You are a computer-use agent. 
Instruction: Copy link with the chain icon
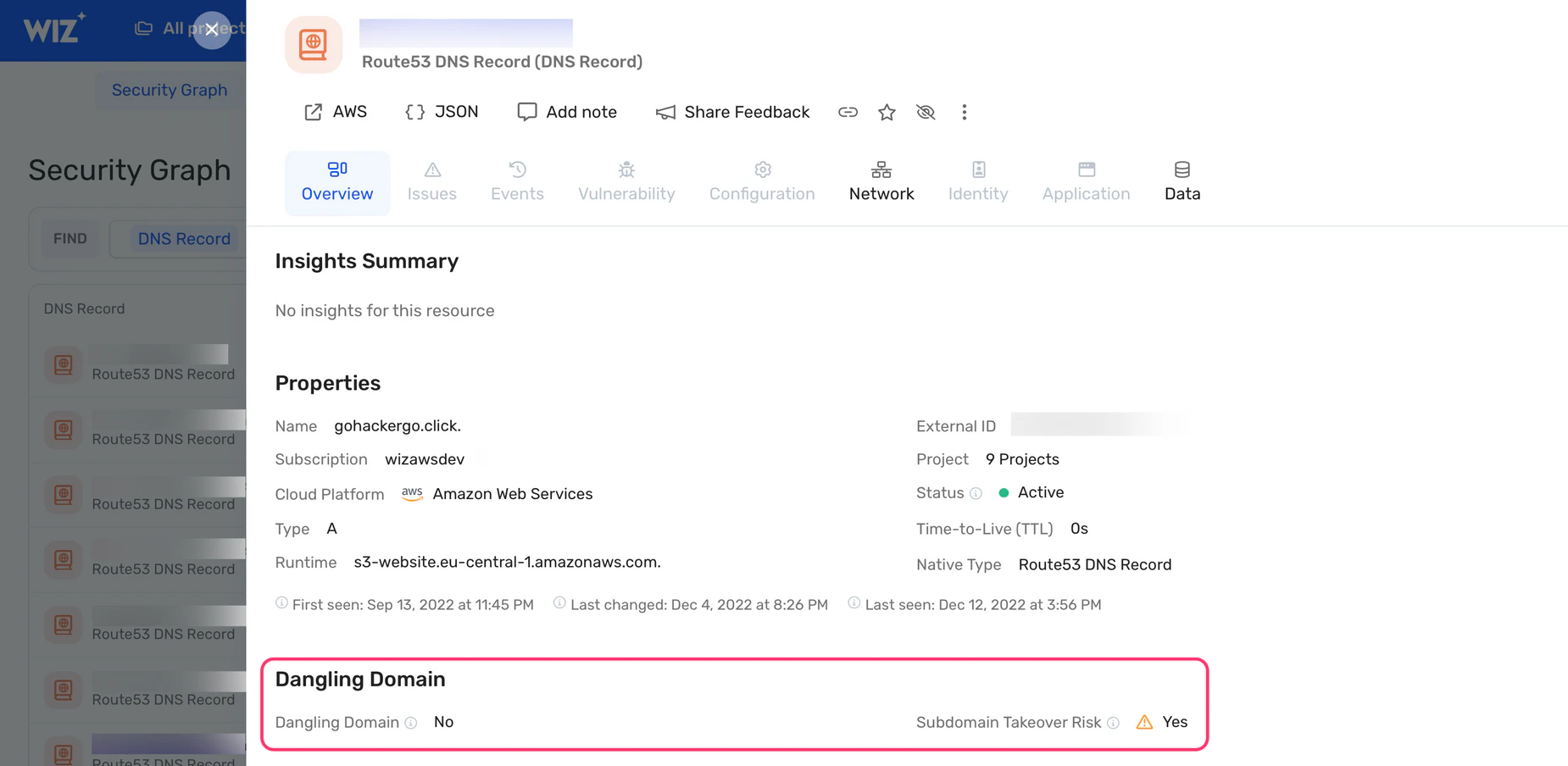[x=848, y=112]
